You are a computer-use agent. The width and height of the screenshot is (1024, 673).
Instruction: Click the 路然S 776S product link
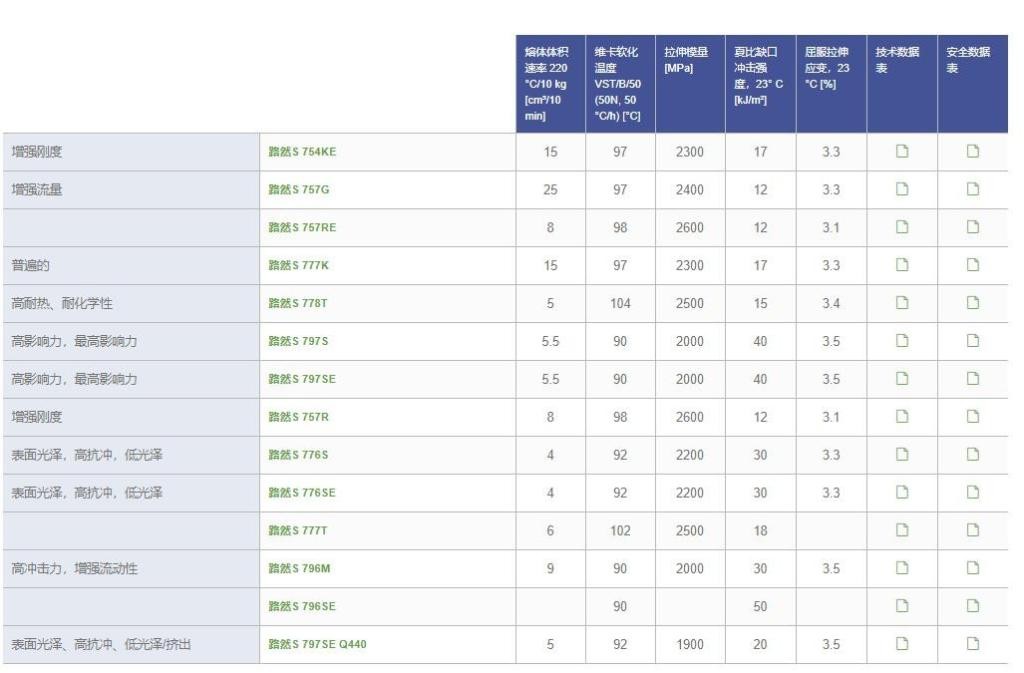pyautogui.click(x=298, y=455)
